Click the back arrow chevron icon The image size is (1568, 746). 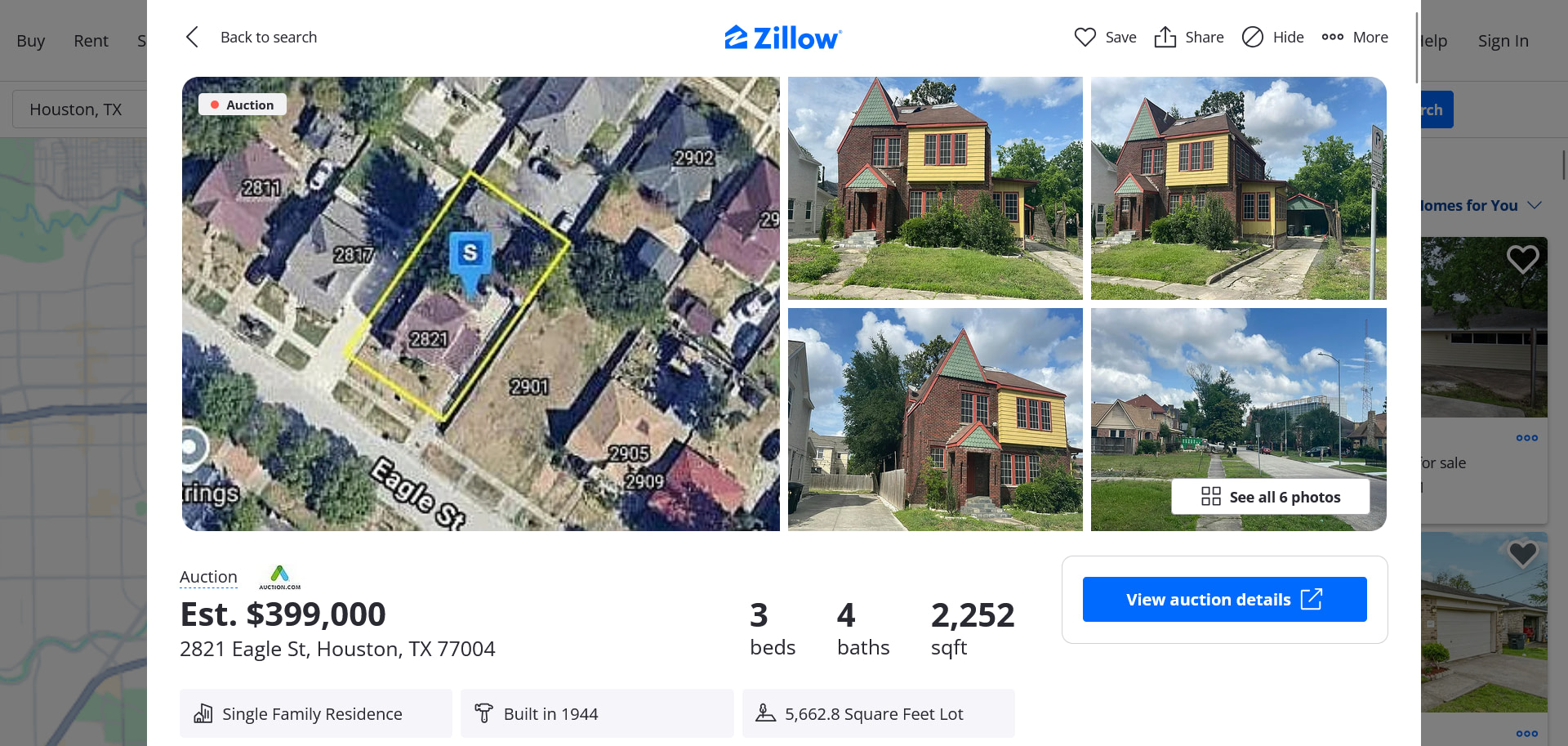click(192, 37)
